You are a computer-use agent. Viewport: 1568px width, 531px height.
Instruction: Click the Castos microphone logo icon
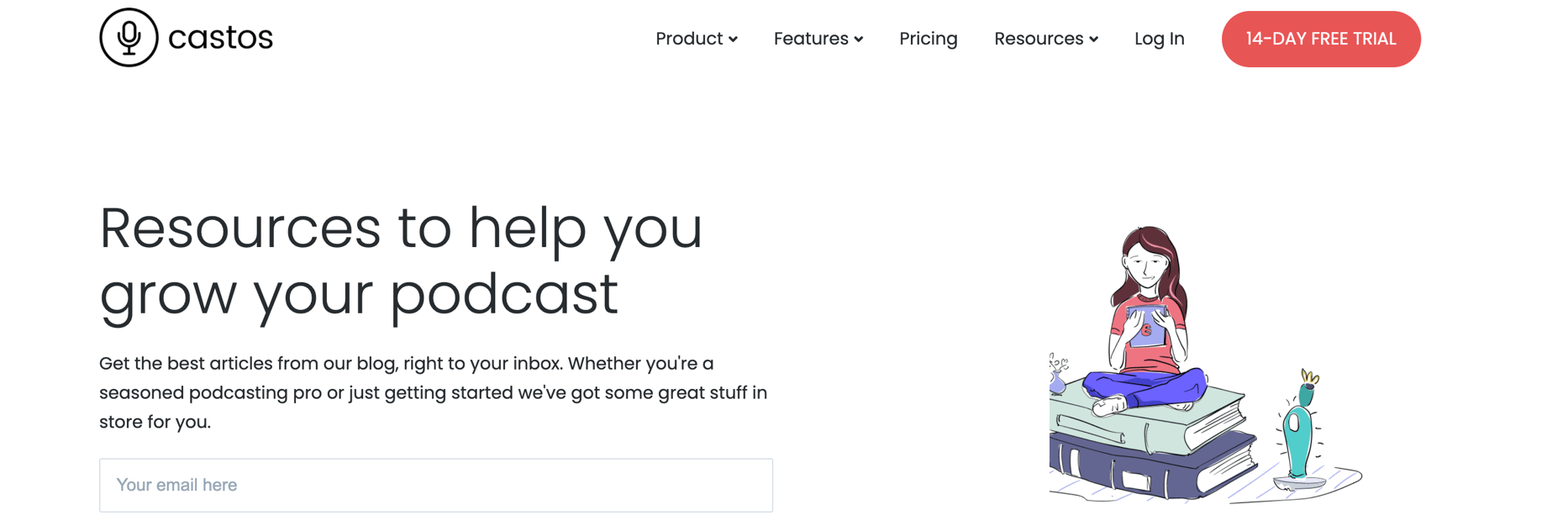(129, 38)
